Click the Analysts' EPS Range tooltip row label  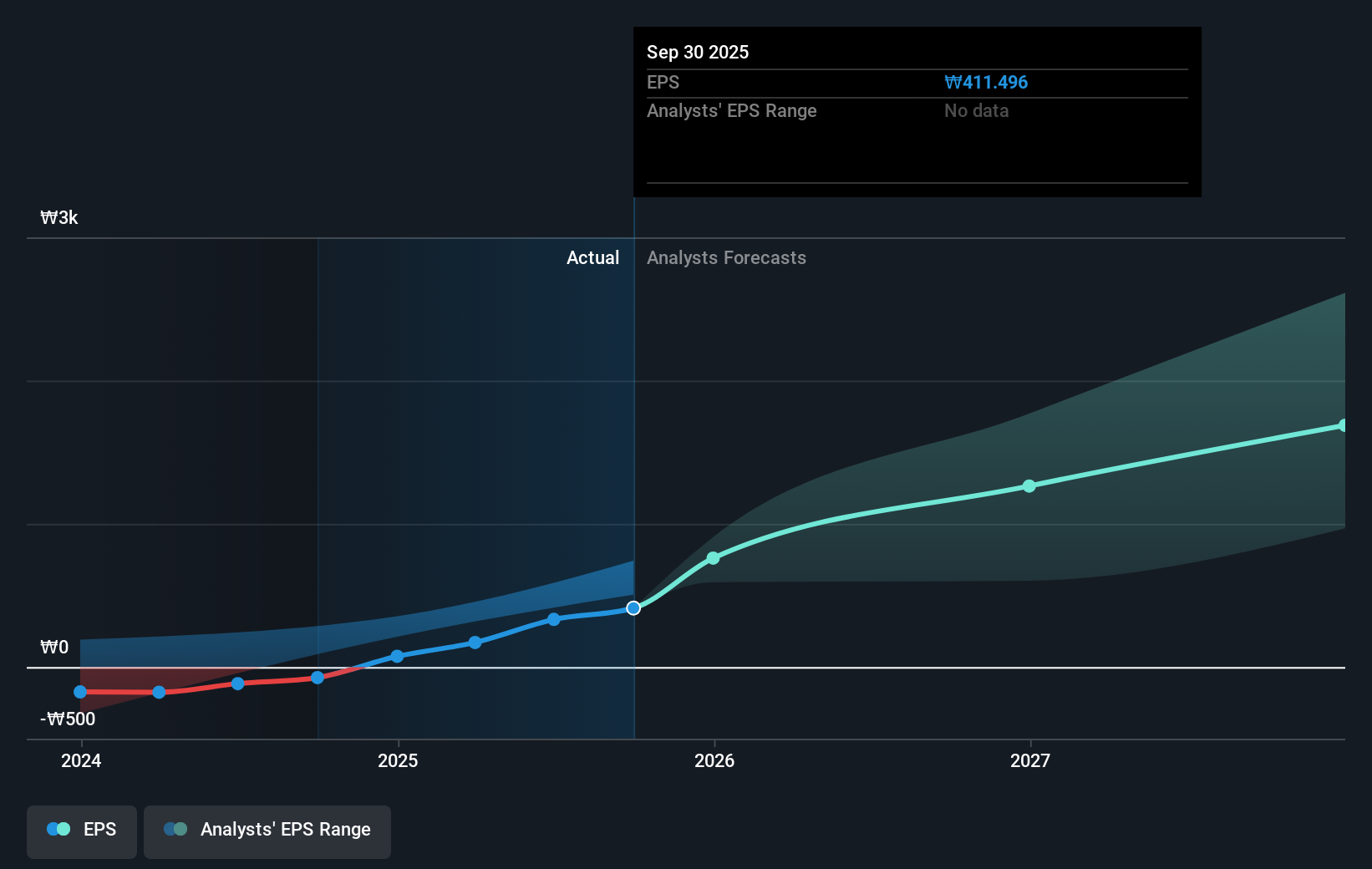pos(732,111)
